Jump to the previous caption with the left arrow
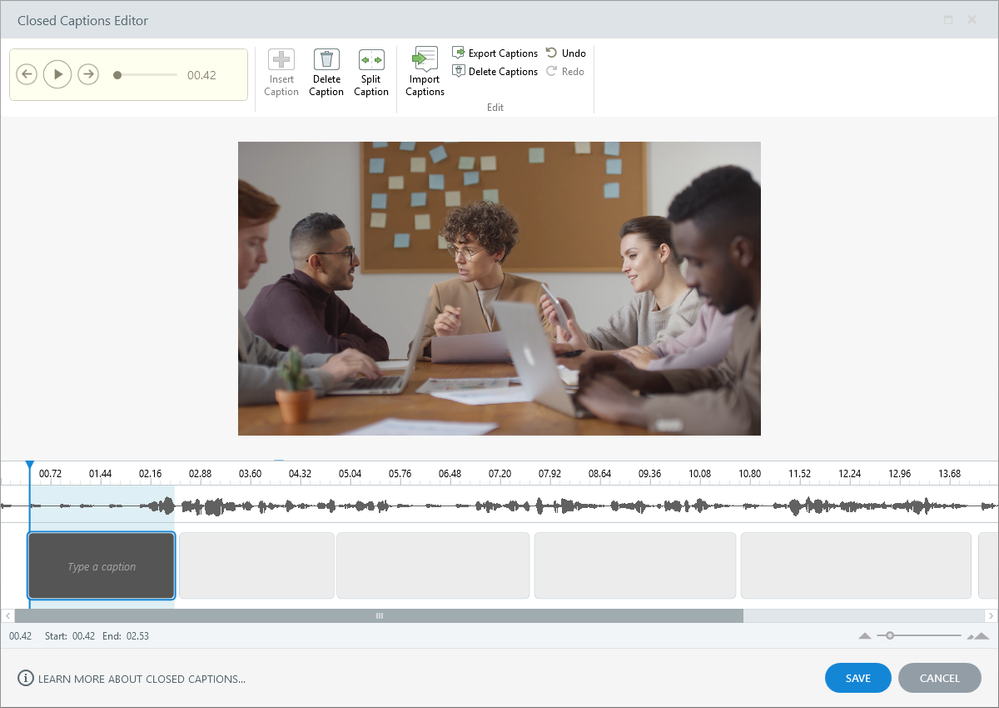 pyautogui.click(x=27, y=74)
